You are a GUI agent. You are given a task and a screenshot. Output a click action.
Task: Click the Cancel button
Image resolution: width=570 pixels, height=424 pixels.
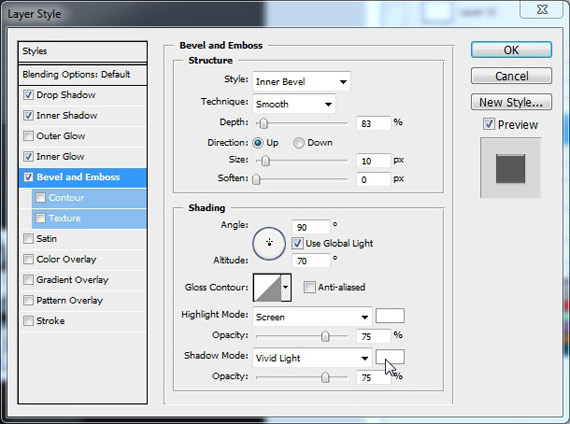511,76
